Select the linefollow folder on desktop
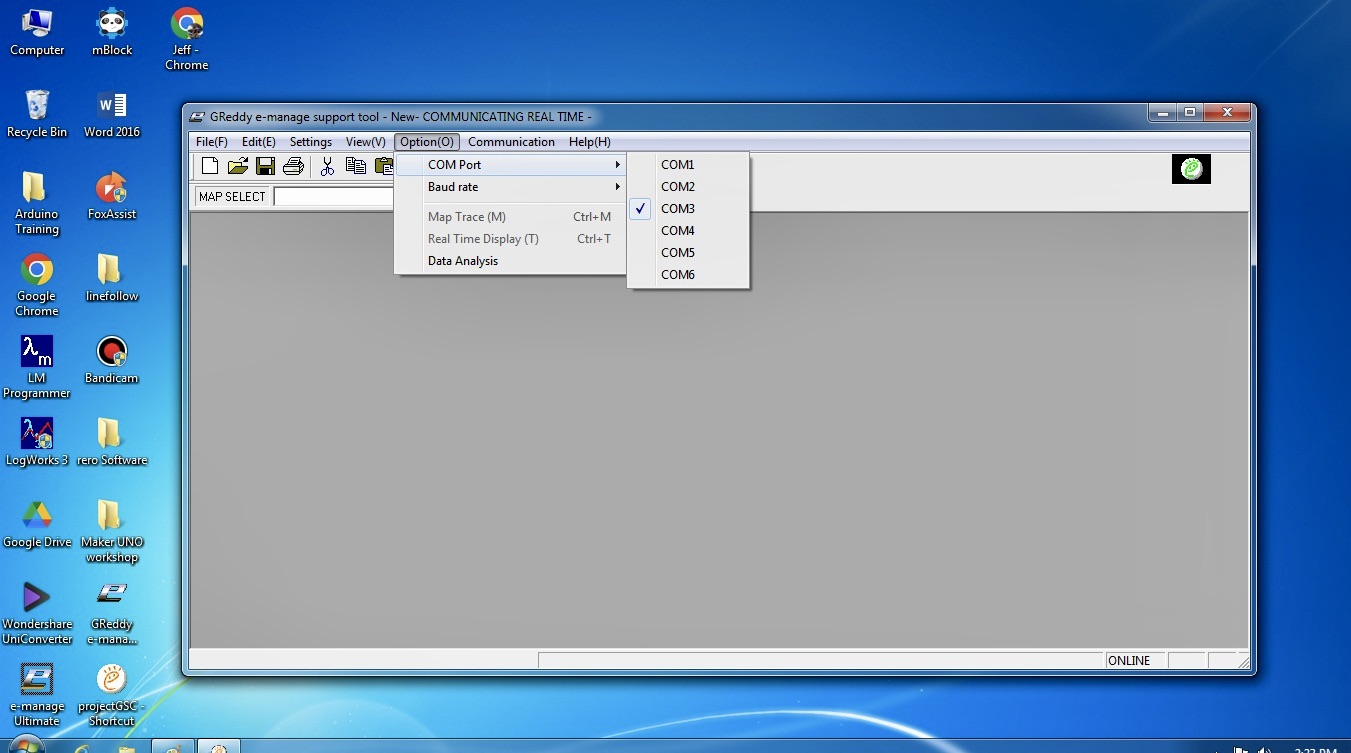 [112, 277]
